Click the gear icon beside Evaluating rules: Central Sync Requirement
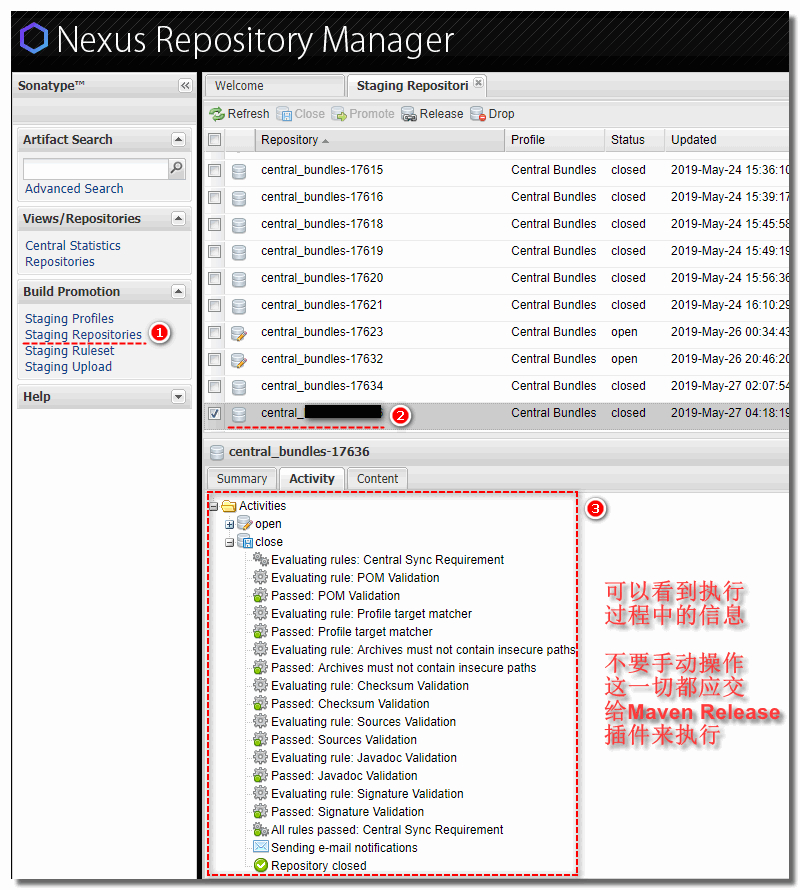800x890 pixels. [x=261, y=559]
